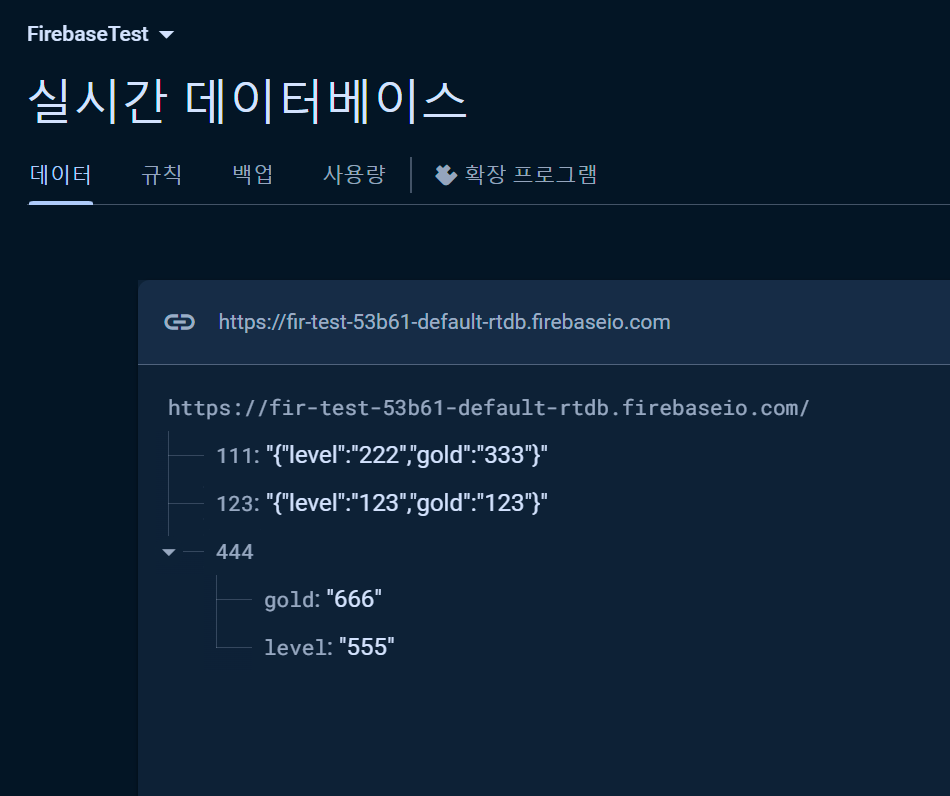This screenshot has width=950, height=796.
Task: Open the 사용량 tab
Action: [x=354, y=175]
